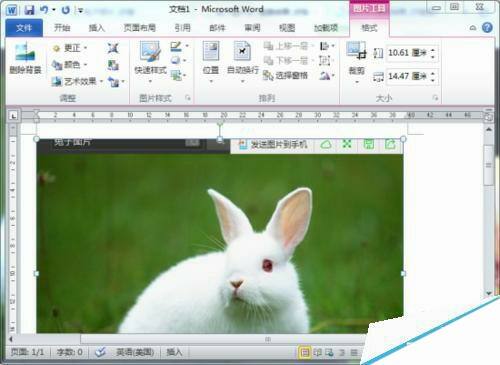Click the Undo icon in quick access toolbar
Screen dimensions: 500x365
tap(44, 10)
